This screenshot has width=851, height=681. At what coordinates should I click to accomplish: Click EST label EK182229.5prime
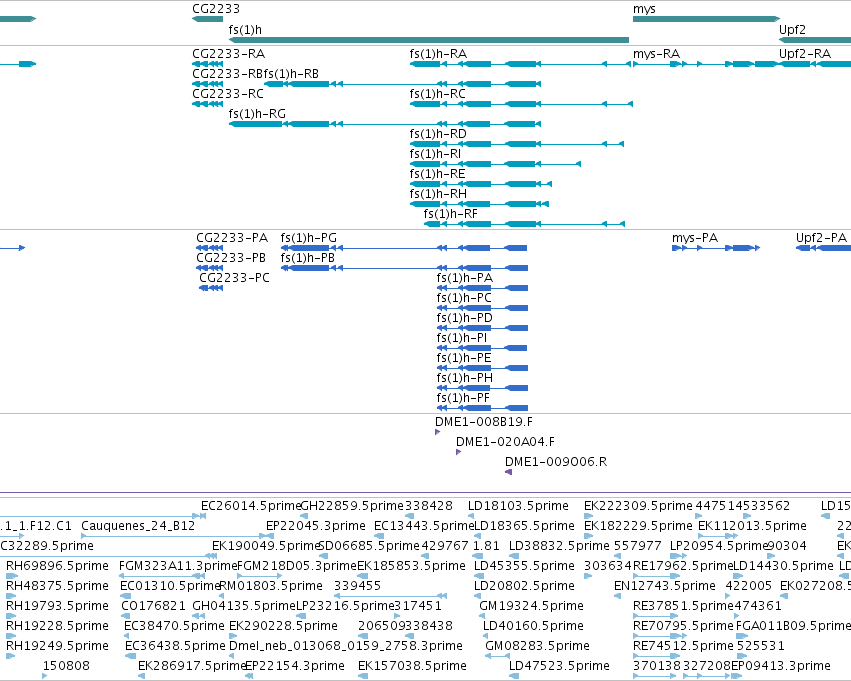(x=638, y=526)
